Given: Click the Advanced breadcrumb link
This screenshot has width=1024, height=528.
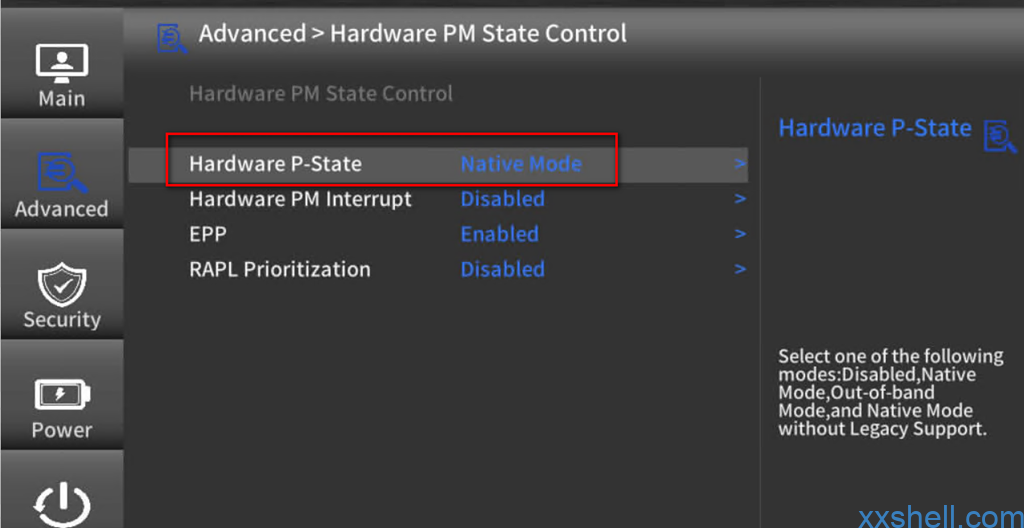Looking at the screenshot, I should coord(252,33).
